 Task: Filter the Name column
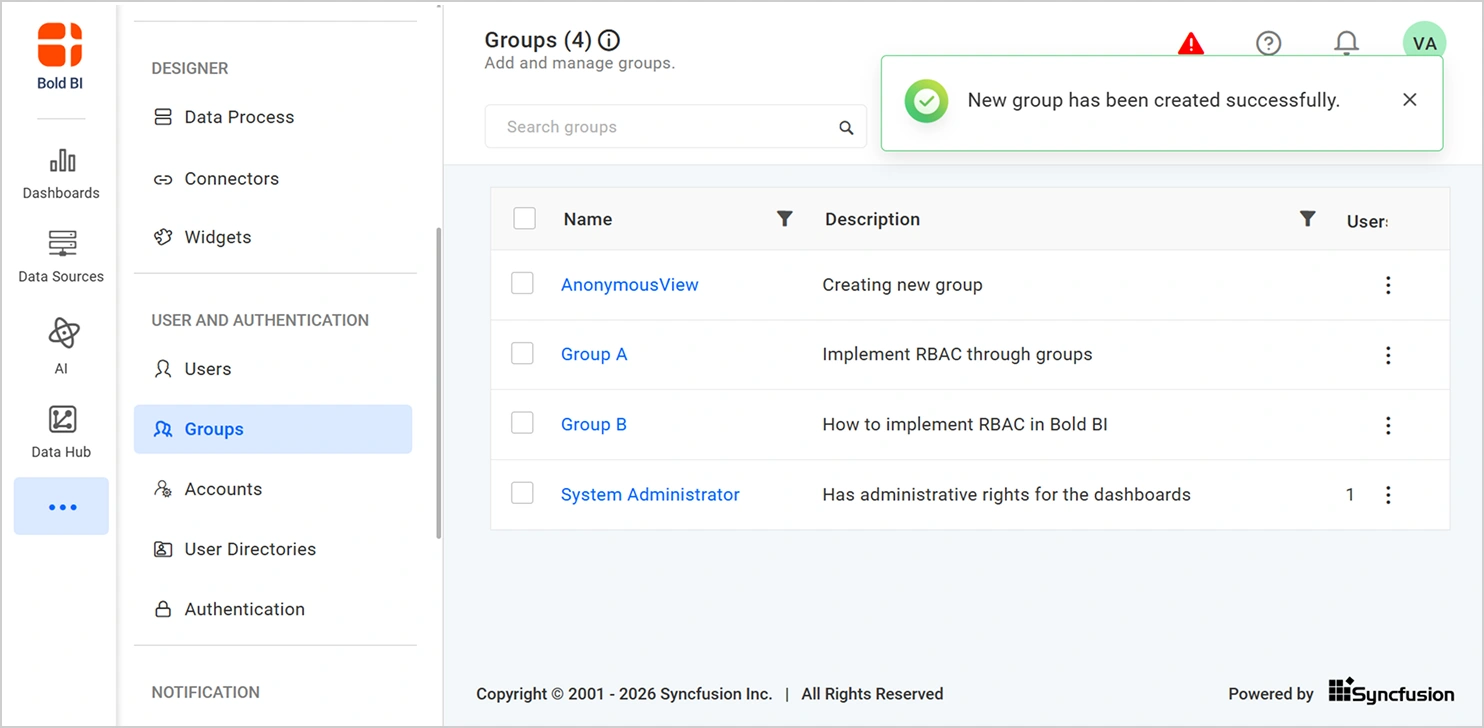tap(785, 218)
